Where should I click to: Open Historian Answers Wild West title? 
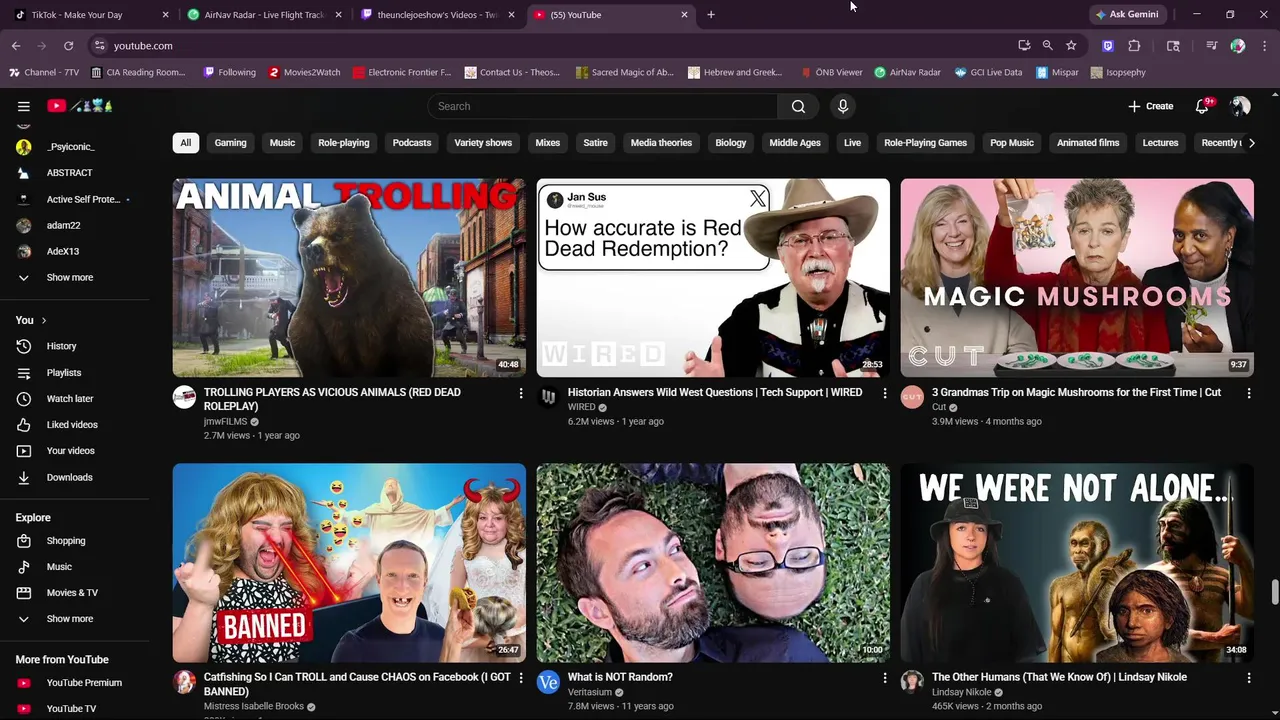coord(715,393)
